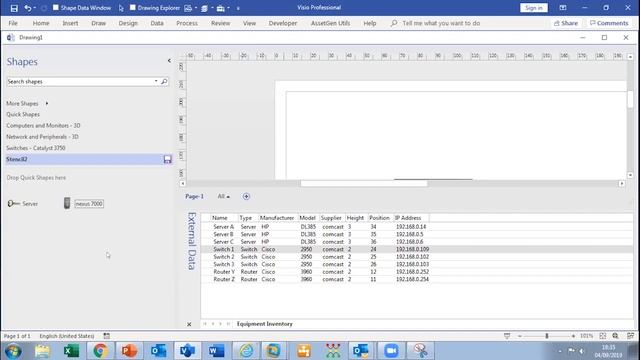
Task: Save the Stencil82 stencil icon
Action: [167, 159]
